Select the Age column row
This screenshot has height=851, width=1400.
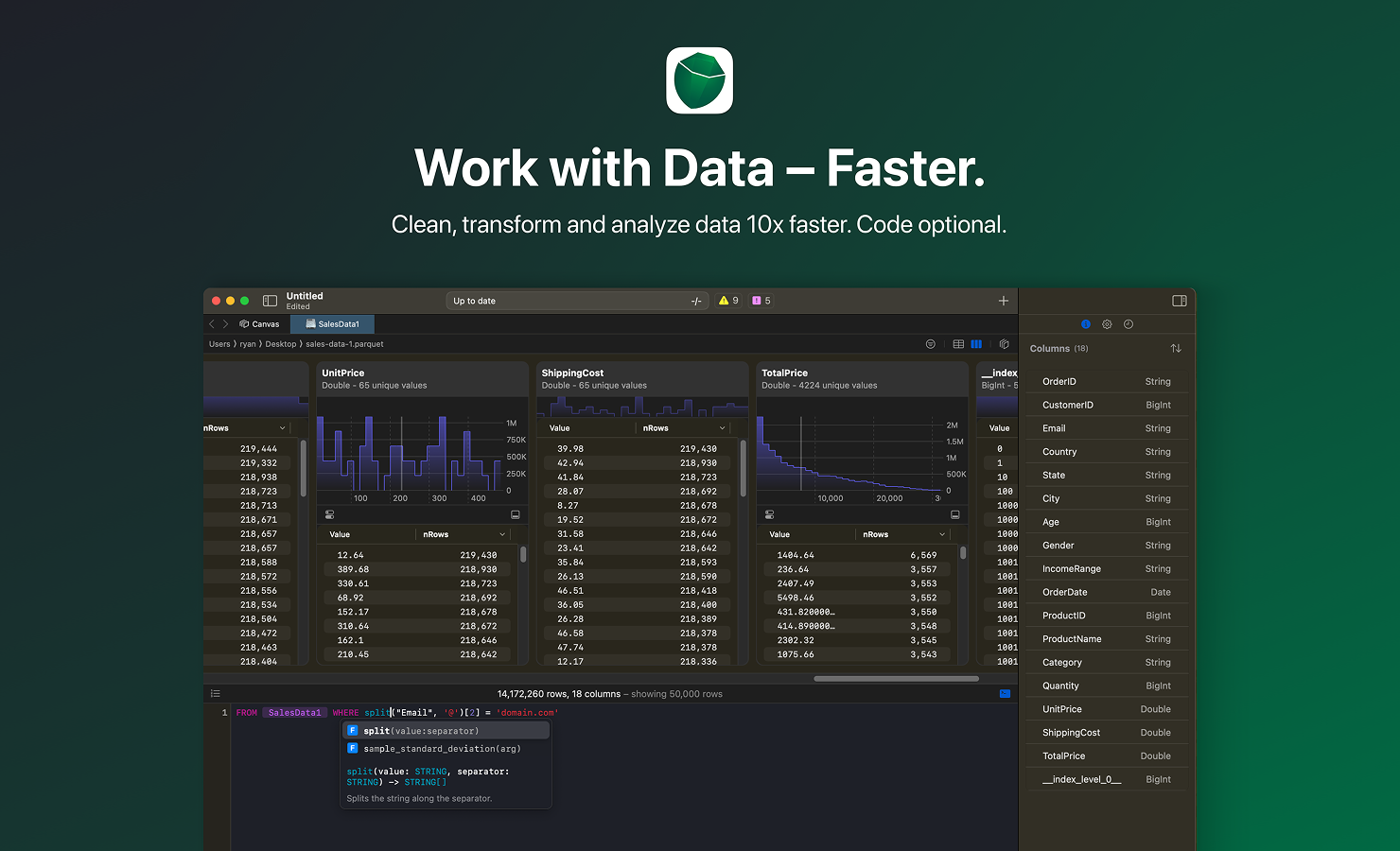coord(1107,522)
